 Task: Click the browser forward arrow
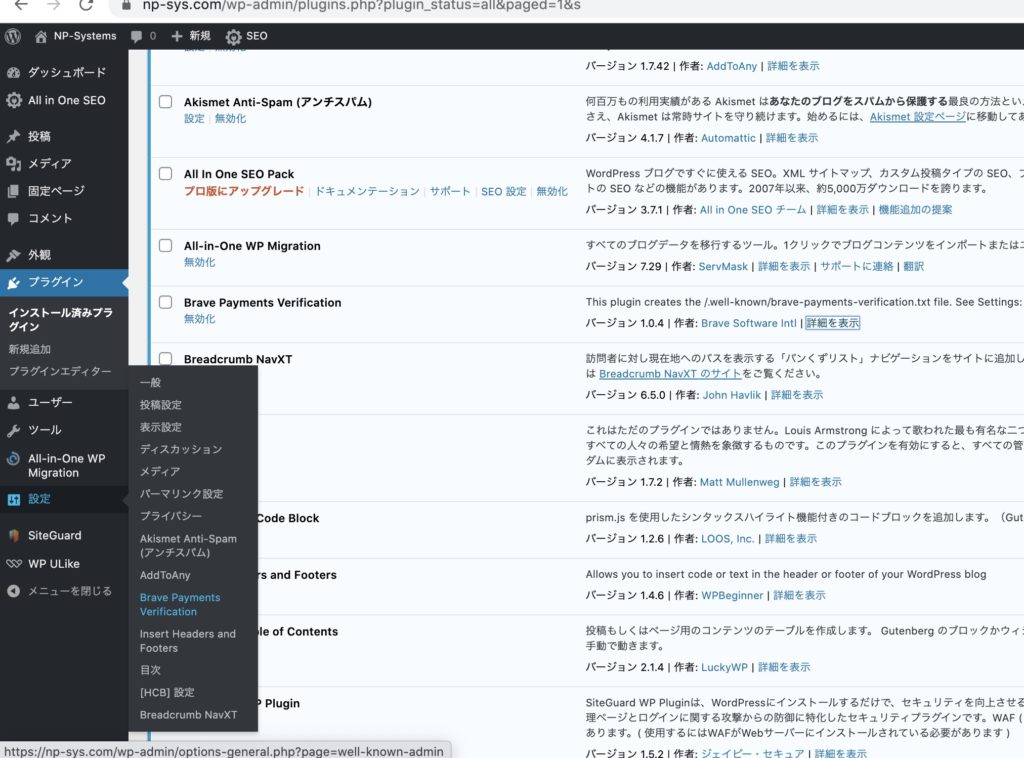(x=54, y=5)
